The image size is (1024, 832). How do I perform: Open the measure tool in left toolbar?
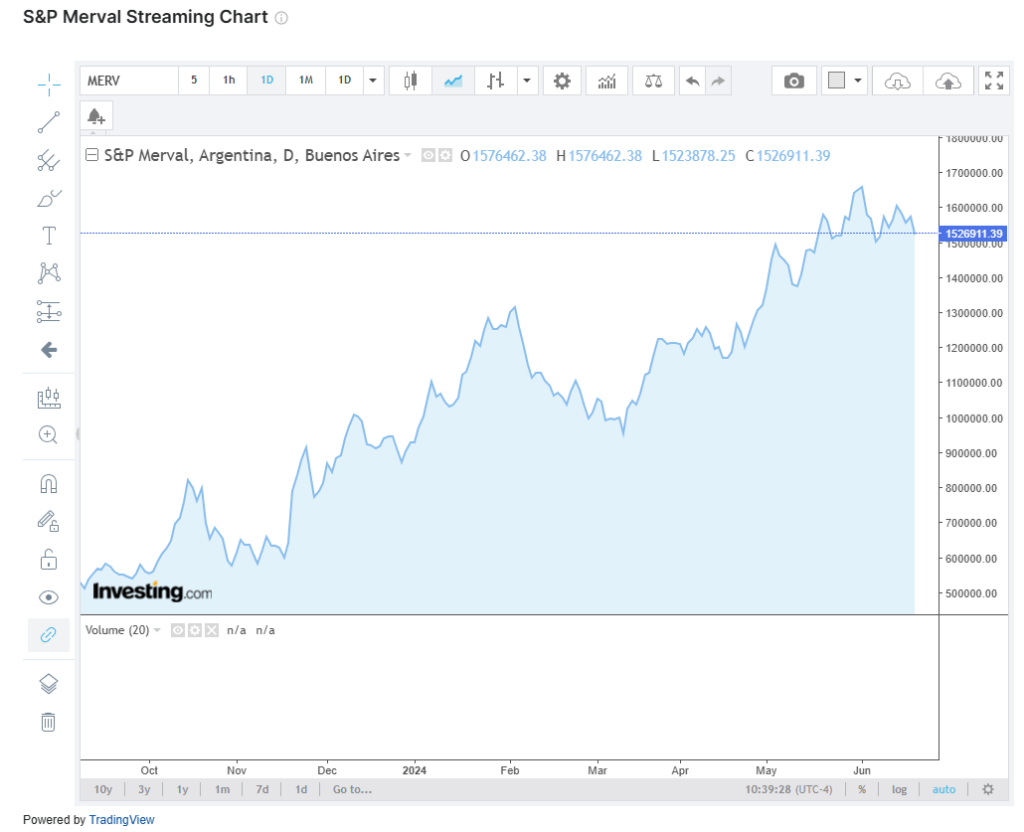[49, 398]
